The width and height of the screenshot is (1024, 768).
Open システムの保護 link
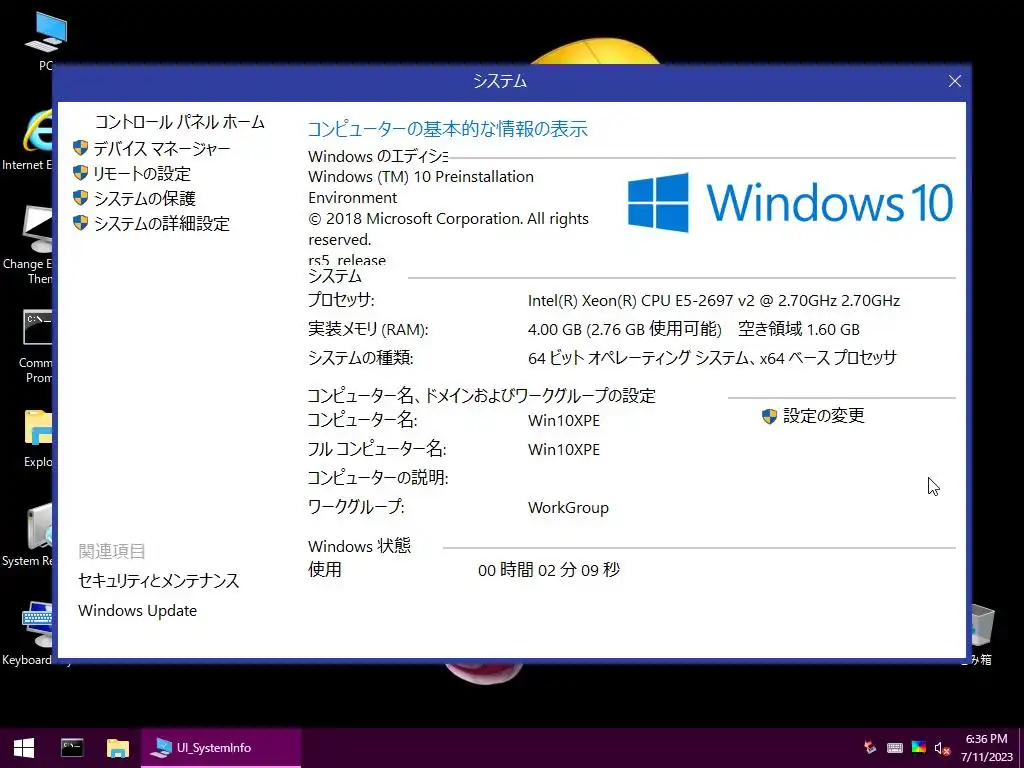point(144,199)
